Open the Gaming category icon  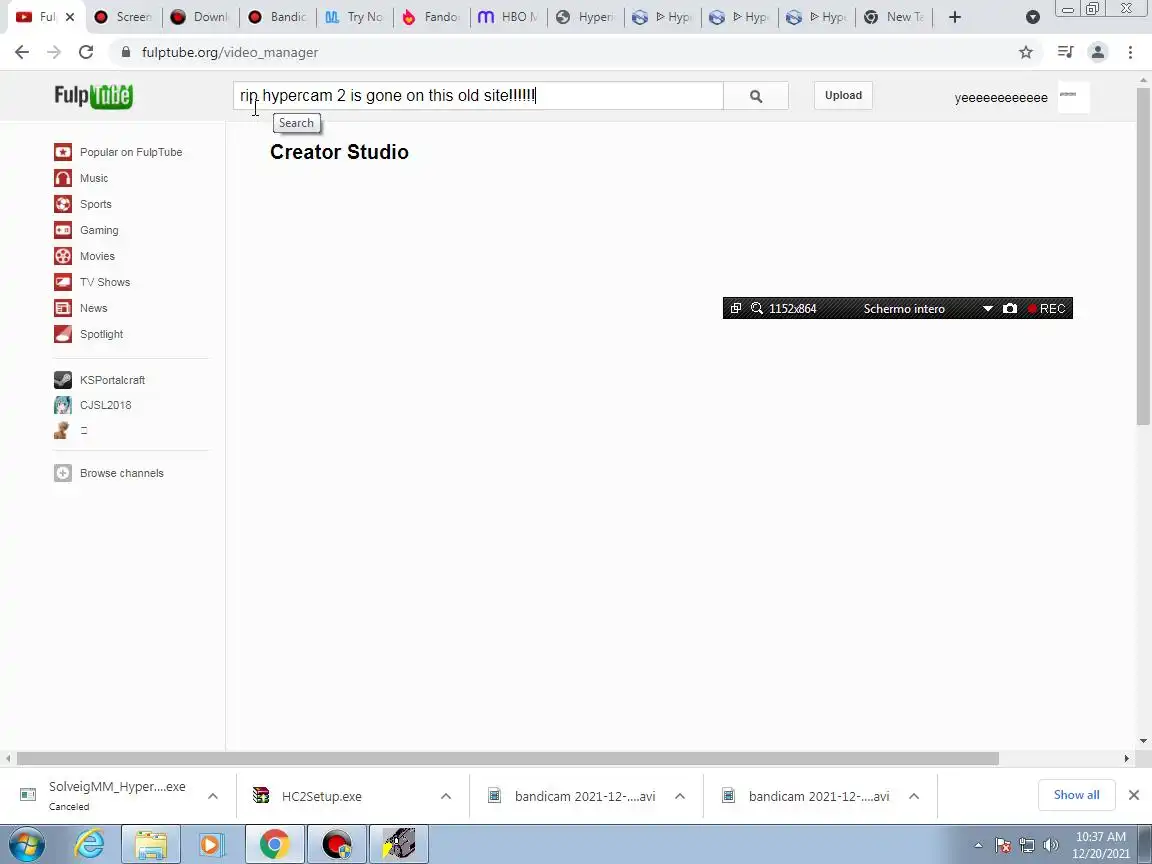pyautogui.click(x=63, y=230)
